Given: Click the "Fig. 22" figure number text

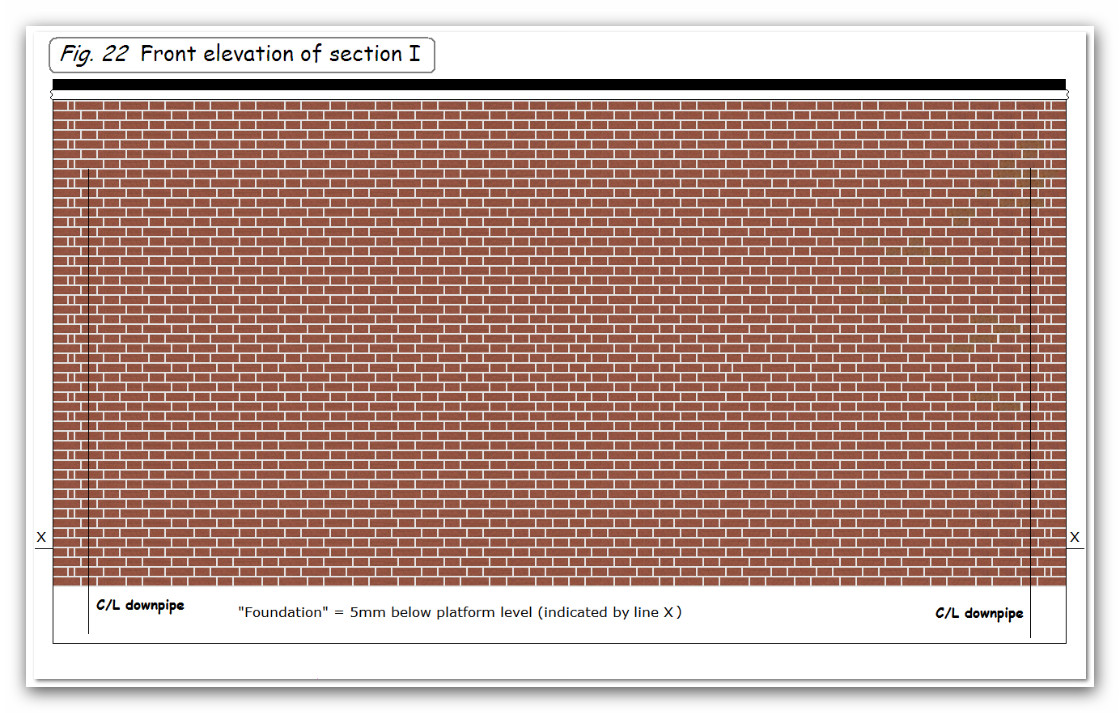Looking at the screenshot, I should tap(94, 55).
